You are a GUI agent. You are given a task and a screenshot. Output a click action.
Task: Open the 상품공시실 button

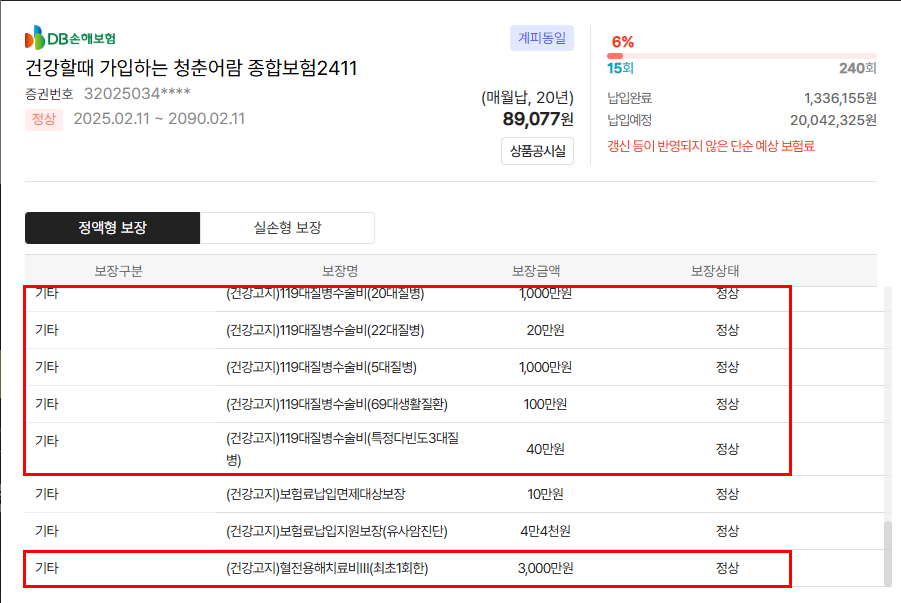click(x=537, y=151)
